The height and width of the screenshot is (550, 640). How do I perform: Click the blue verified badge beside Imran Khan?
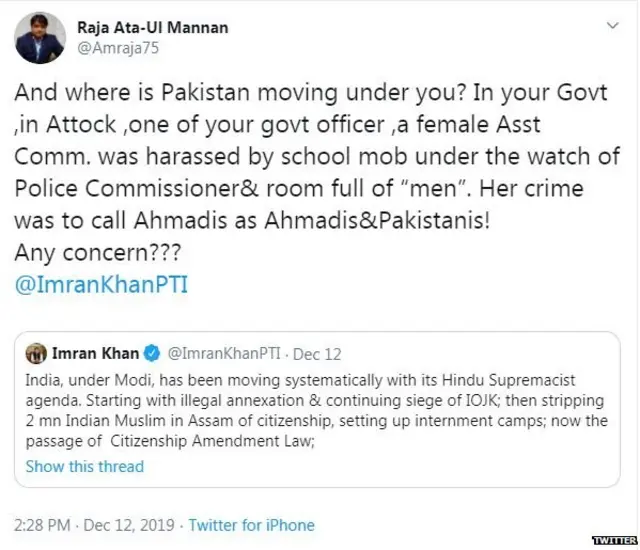tap(153, 353)
